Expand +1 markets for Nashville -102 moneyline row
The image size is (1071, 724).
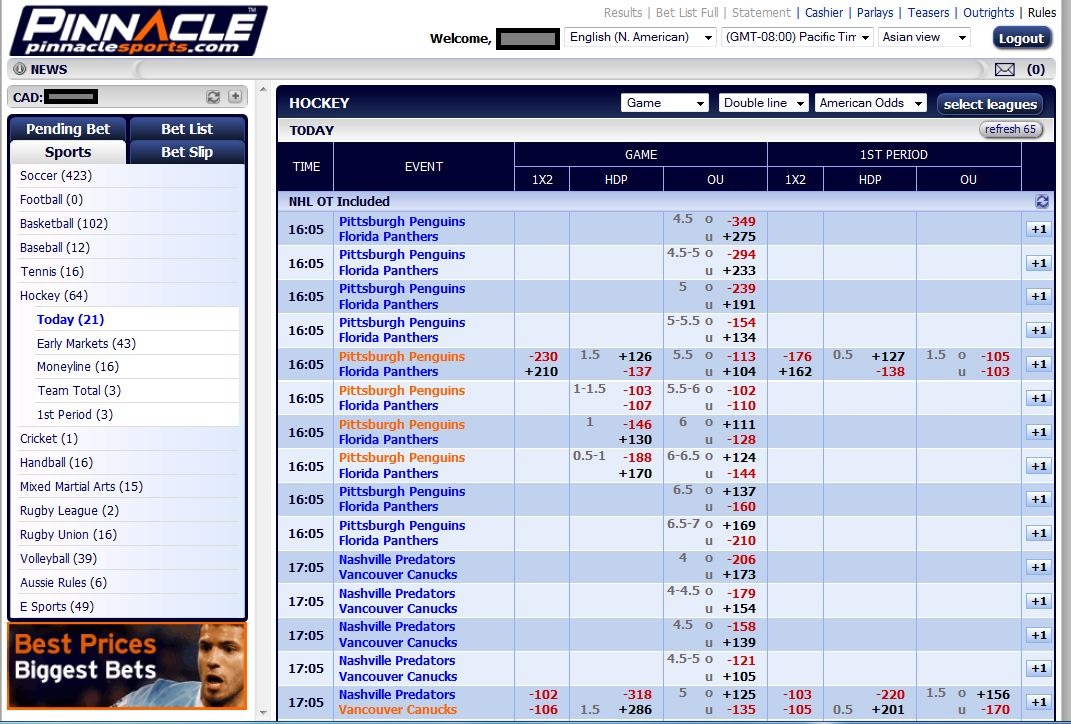click(x=1039, y=702)
